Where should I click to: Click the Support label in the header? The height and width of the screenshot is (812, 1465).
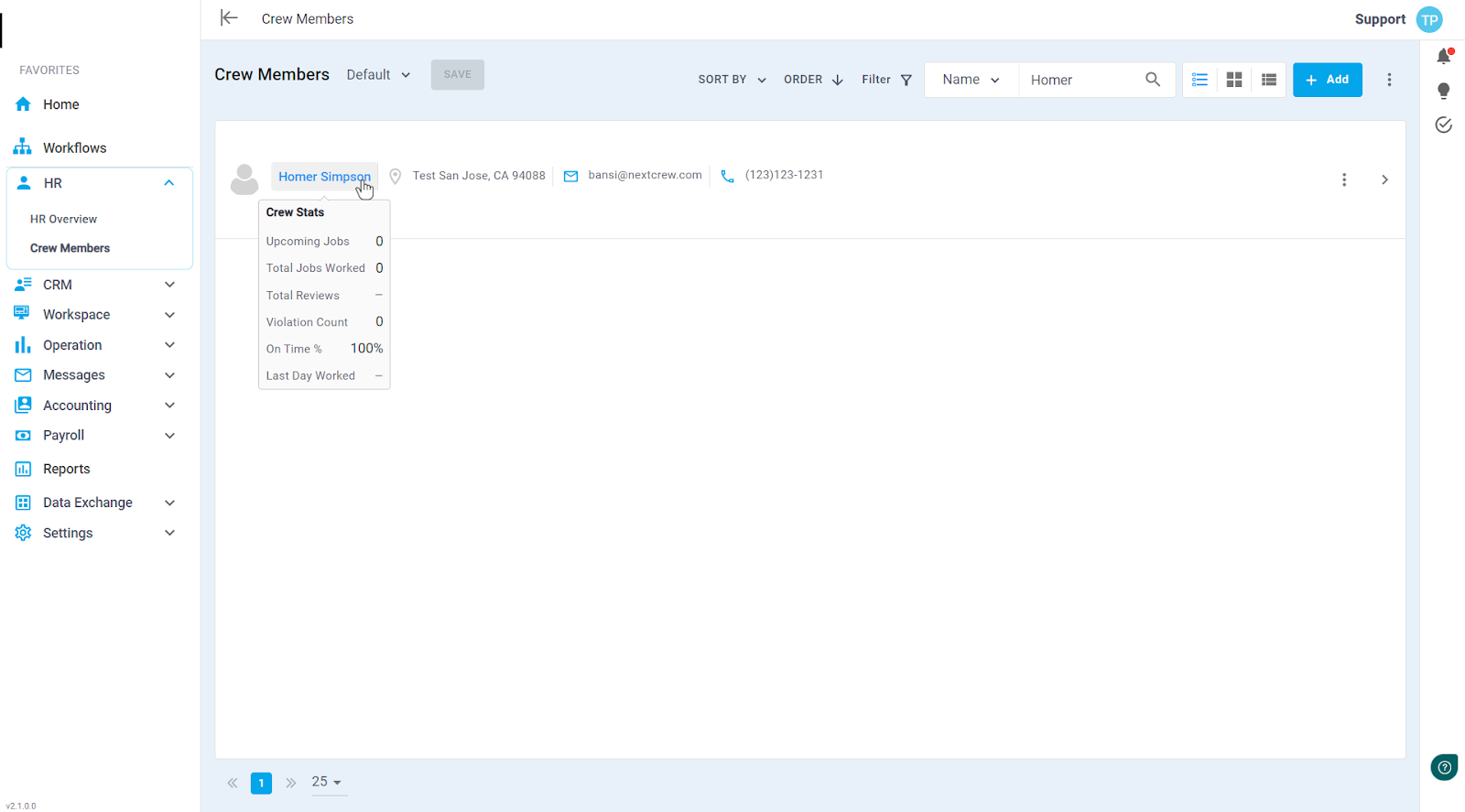point(1380,19)
